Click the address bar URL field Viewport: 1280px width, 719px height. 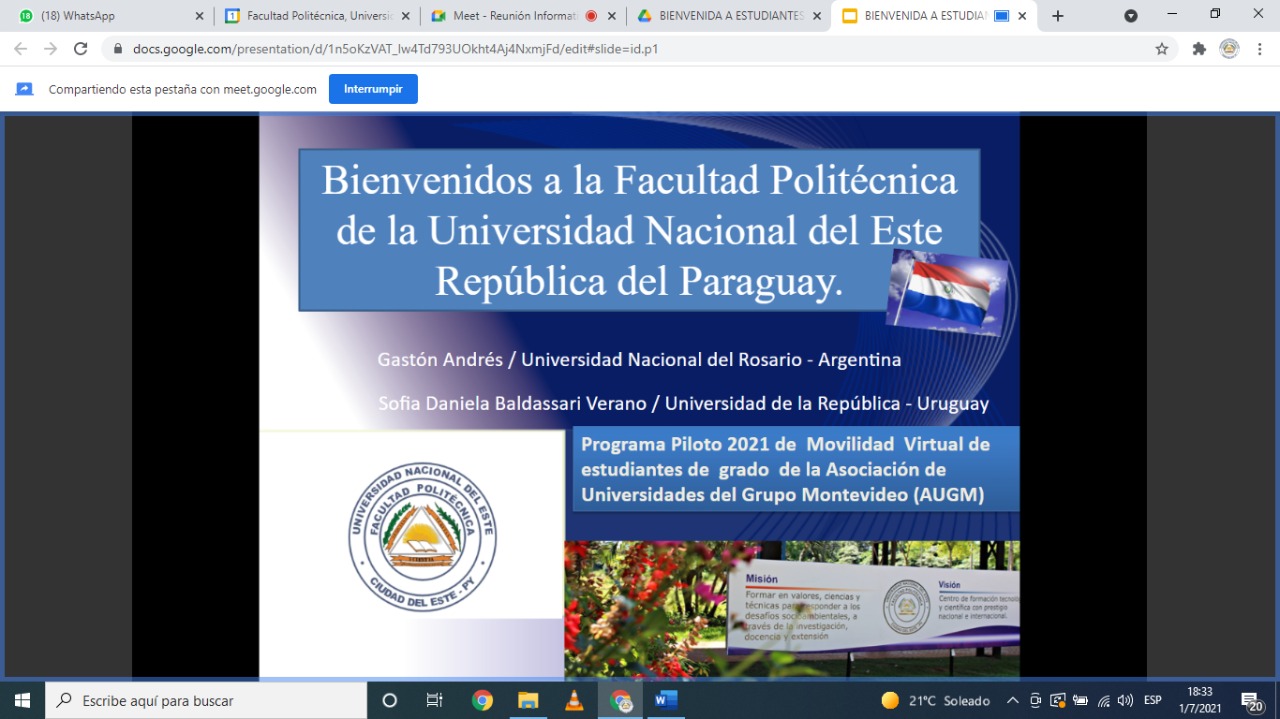[x=600, y=49]
